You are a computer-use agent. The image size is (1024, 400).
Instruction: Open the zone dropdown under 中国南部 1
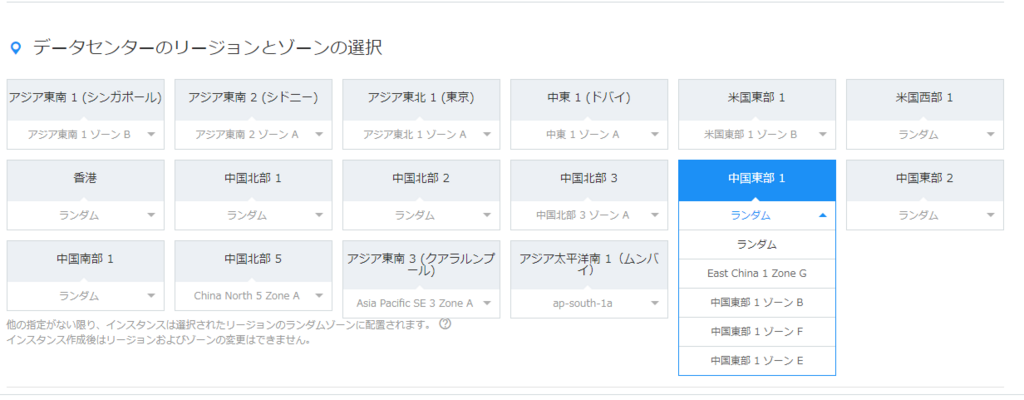click(x=86, y=296)
